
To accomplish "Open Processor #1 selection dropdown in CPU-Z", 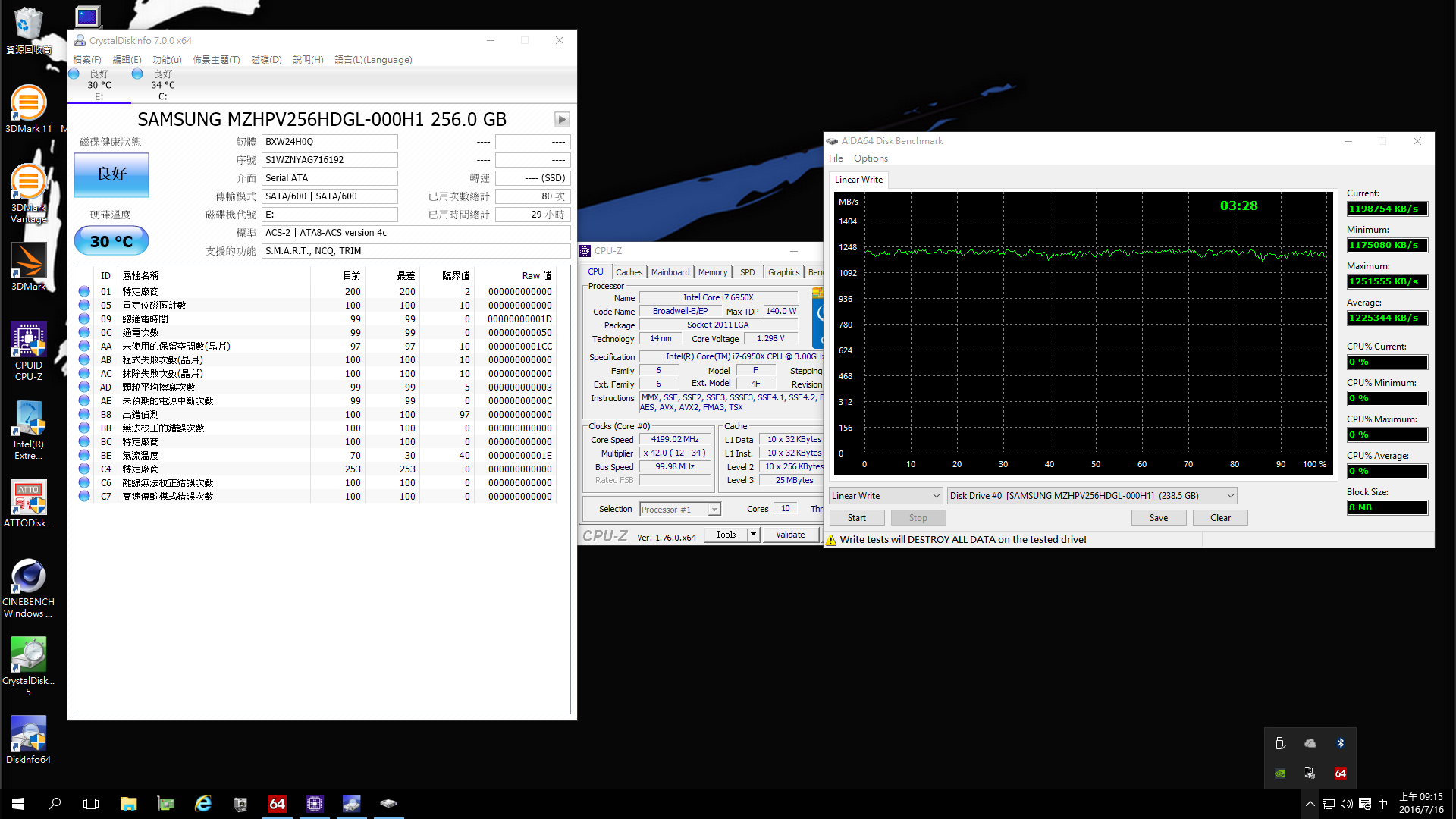I will (x=679, y=510).
